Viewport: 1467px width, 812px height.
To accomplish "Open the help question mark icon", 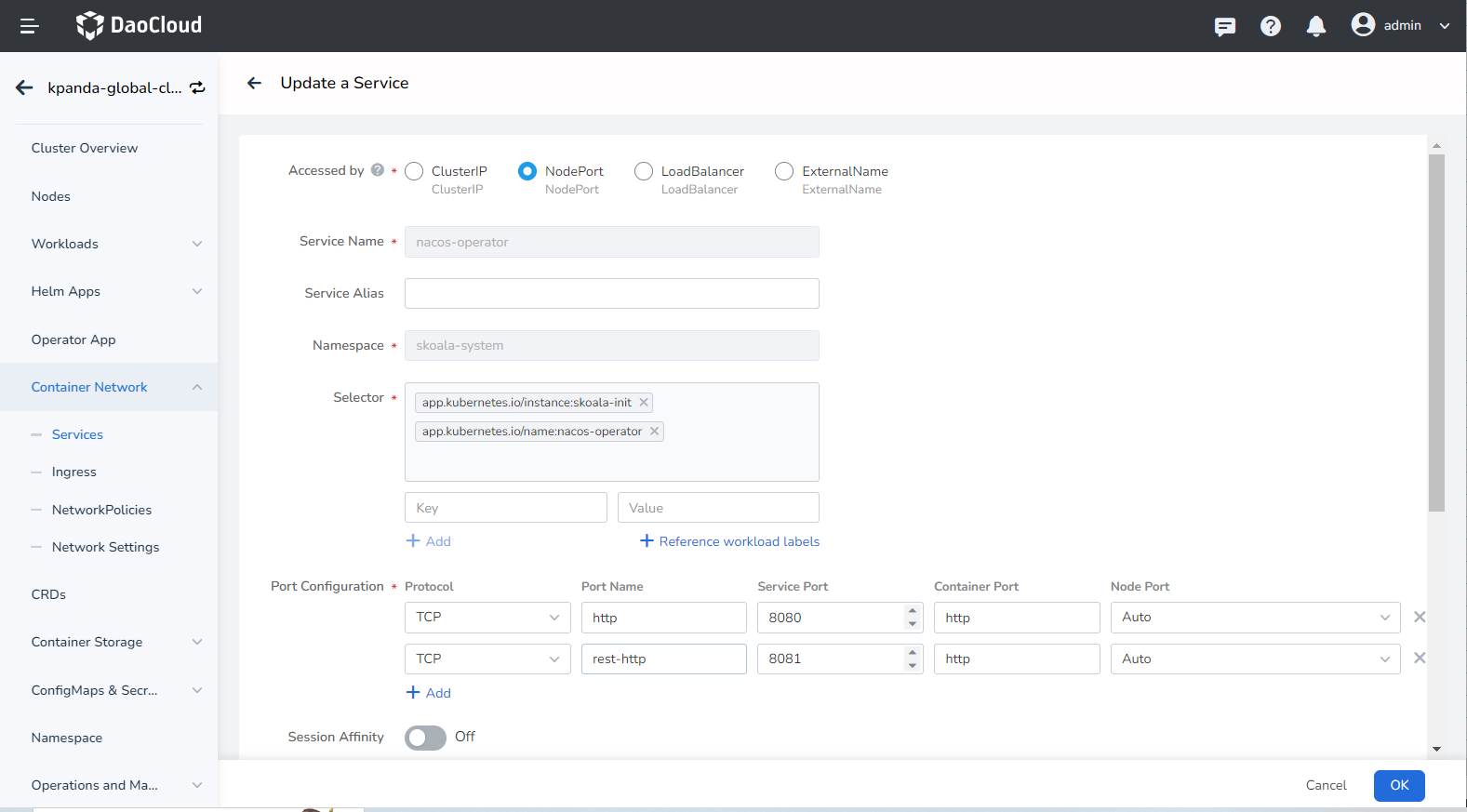I will coord(1270,26).
